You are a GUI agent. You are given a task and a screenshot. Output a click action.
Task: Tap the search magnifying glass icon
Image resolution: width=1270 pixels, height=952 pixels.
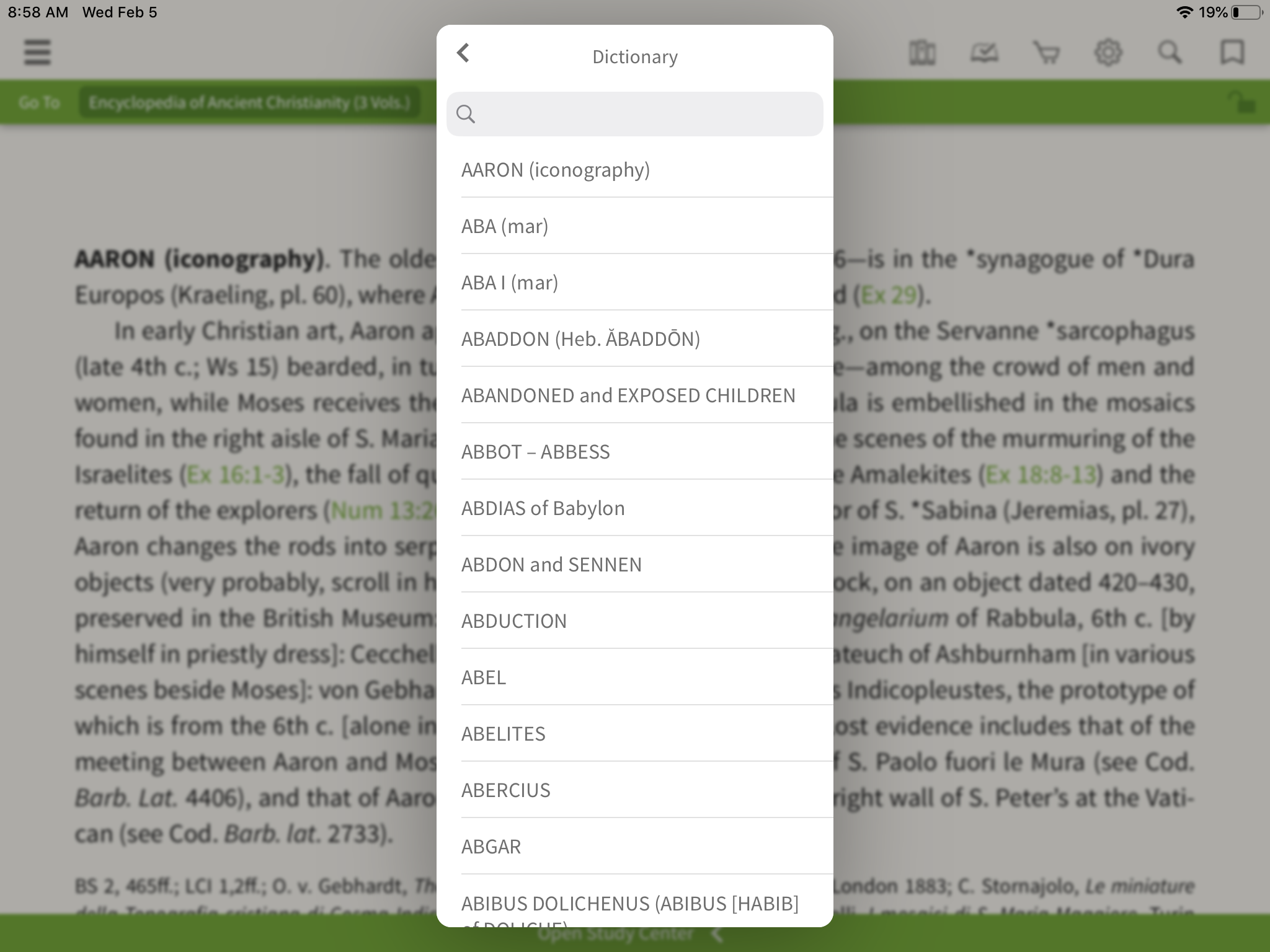(x=465, y=112)
